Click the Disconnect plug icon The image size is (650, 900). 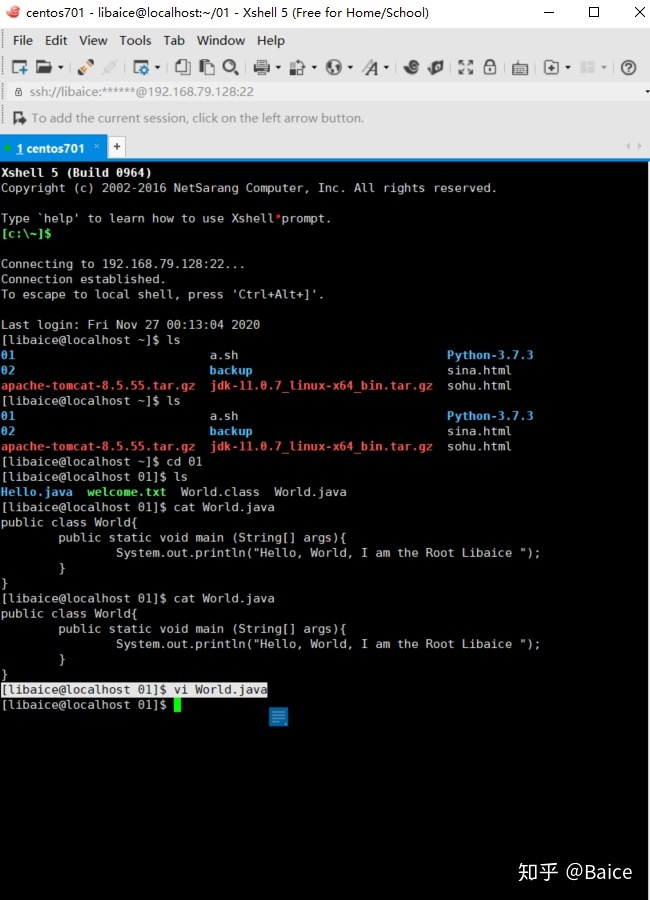(86, 67)
